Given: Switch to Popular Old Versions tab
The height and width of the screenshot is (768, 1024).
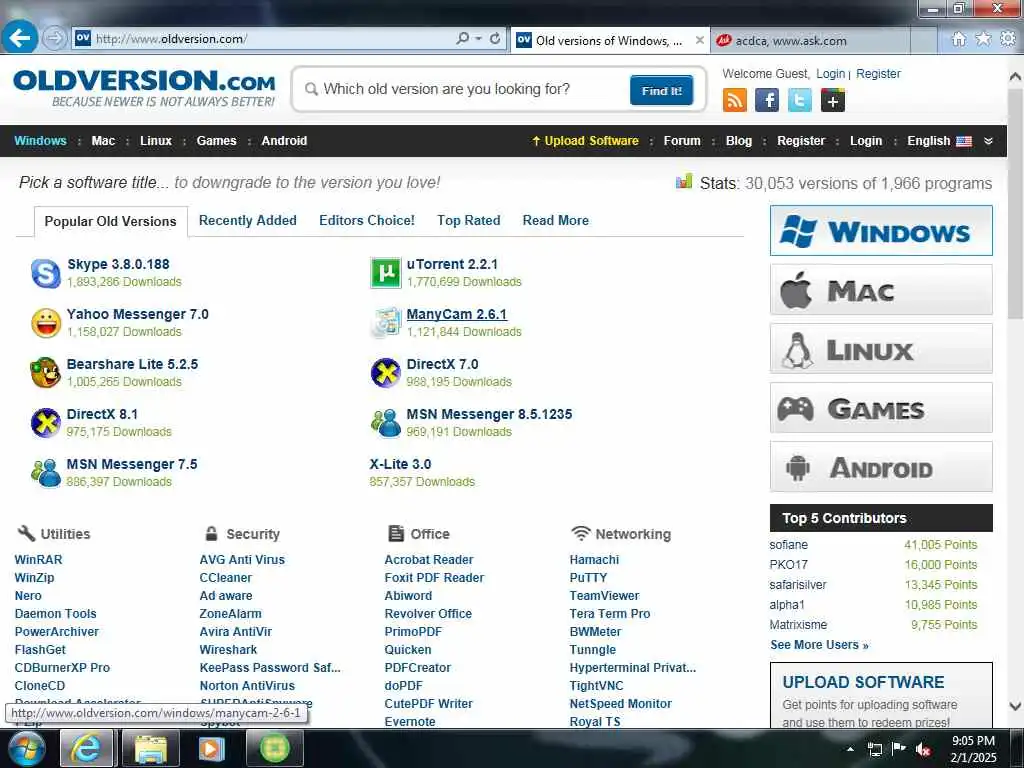Looking at the screenshot, I should pyautogui.click(x=110, y=221).
